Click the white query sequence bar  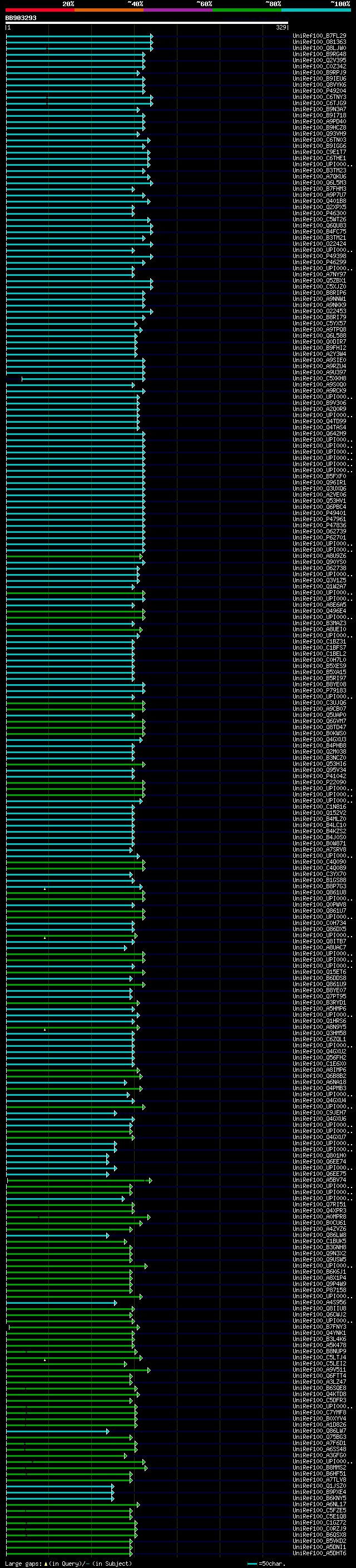tap(147, 23)
